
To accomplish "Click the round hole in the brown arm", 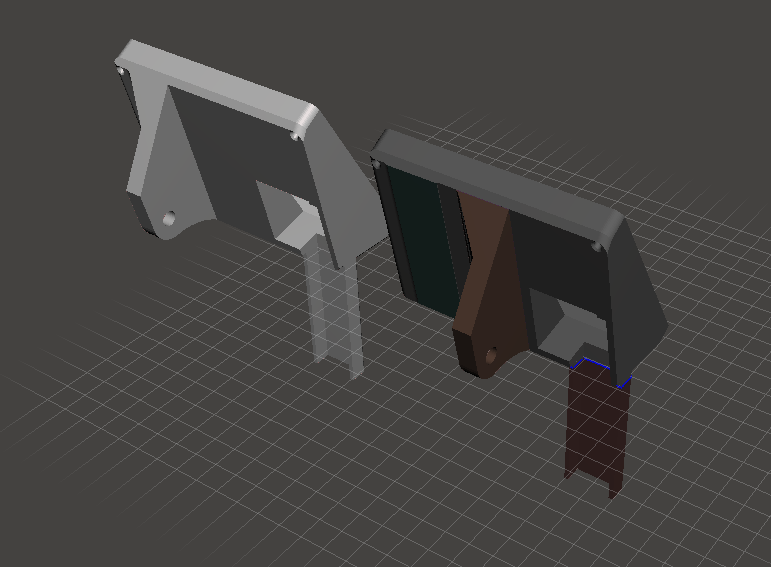I will click(x=491, y=355).
